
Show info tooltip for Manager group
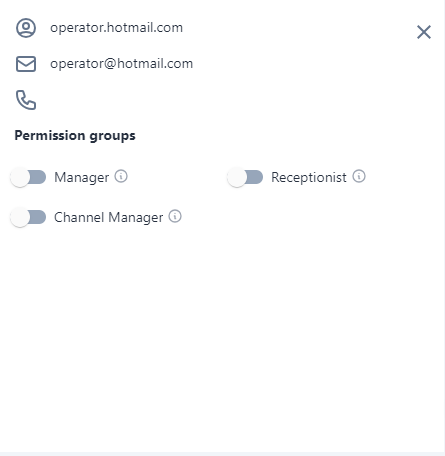pos(121,176)
